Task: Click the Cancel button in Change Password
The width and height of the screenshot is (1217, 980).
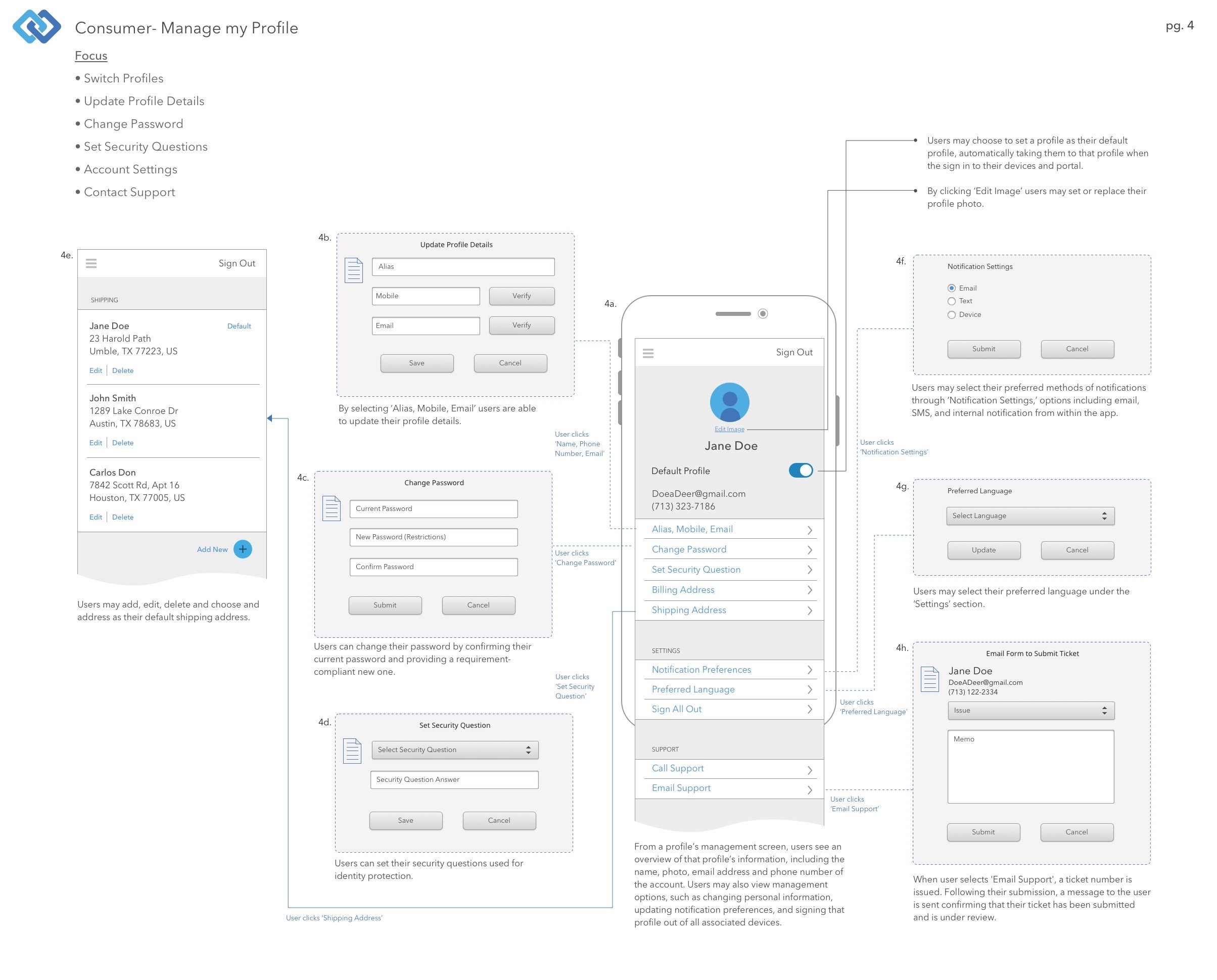Action: pos(478,604)
